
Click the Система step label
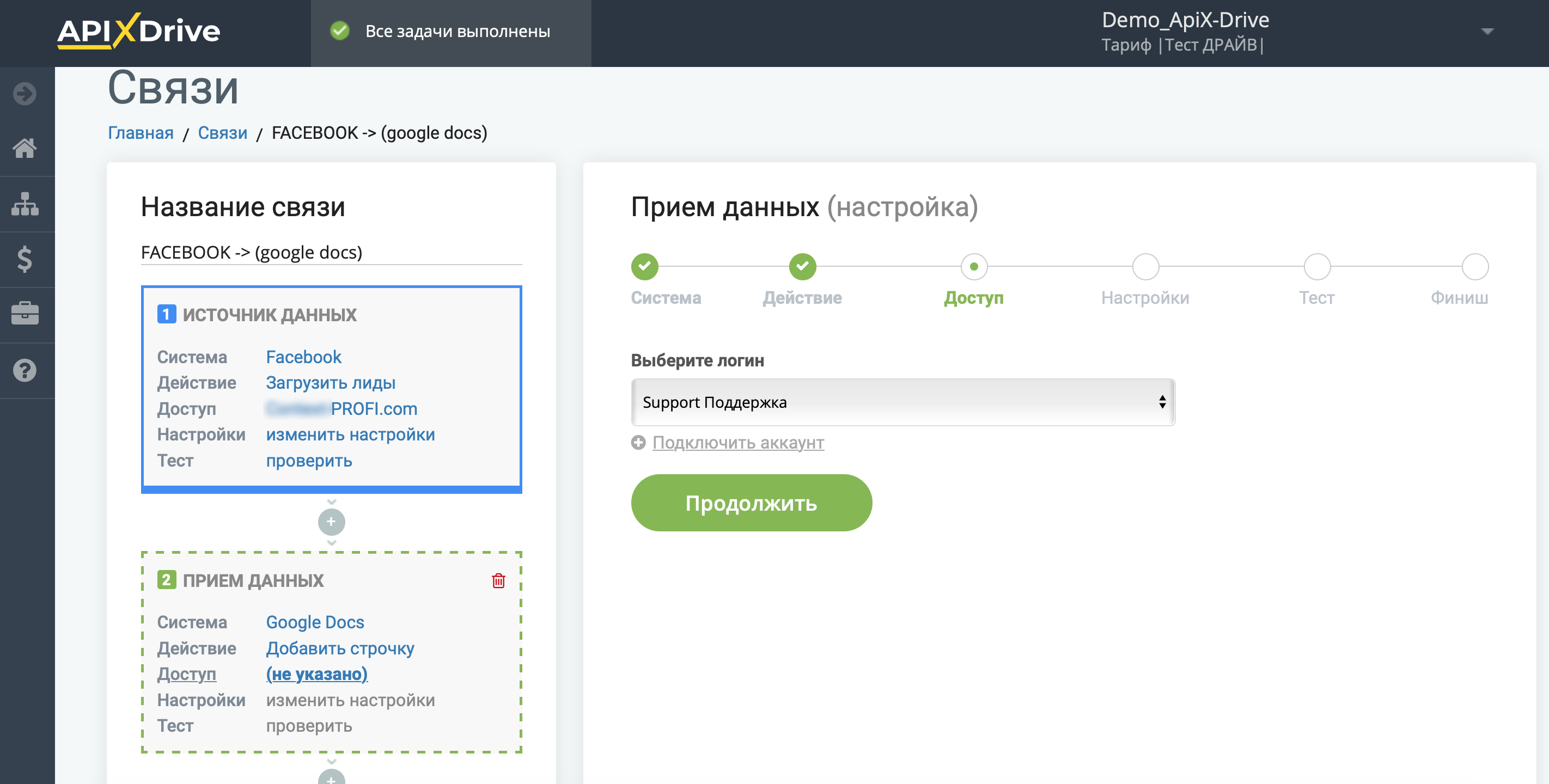[x=666, y=298]
